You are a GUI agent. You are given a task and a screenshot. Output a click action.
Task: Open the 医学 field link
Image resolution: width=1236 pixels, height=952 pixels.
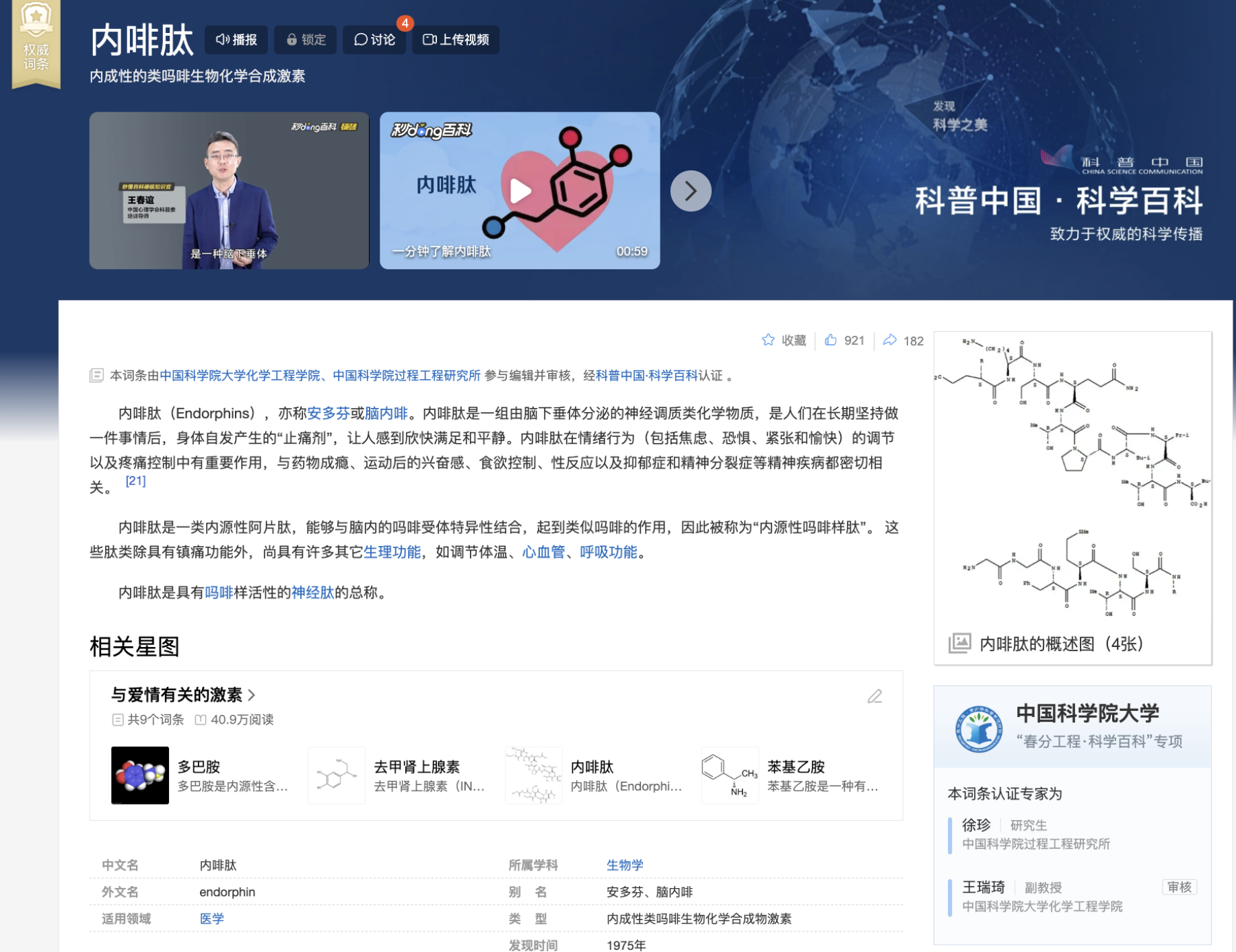pos(212,919)
